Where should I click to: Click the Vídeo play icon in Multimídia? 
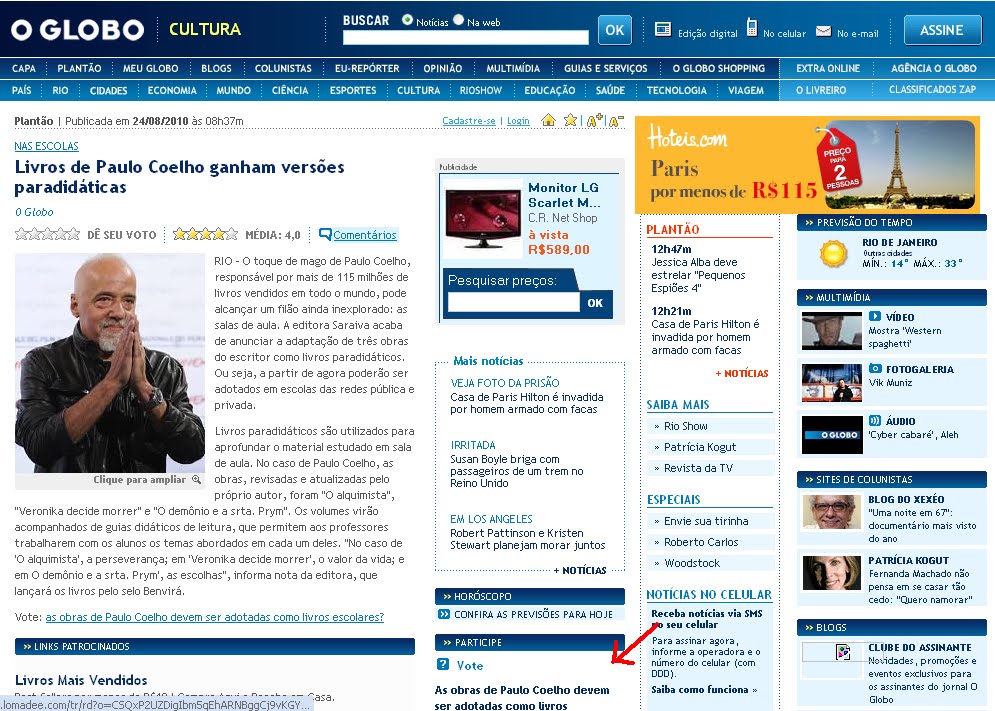[874, 316]
